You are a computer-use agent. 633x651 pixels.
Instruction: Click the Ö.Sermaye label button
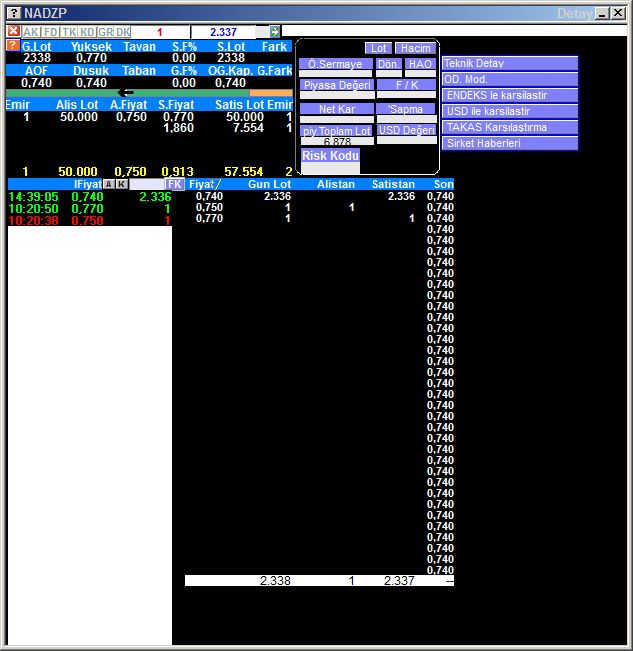335,64
